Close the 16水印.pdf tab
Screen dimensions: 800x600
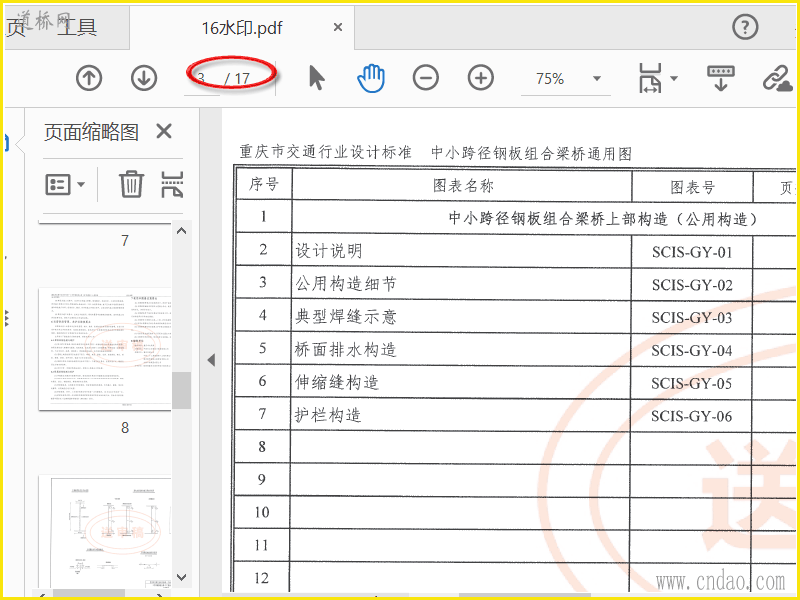pos(338,27)
